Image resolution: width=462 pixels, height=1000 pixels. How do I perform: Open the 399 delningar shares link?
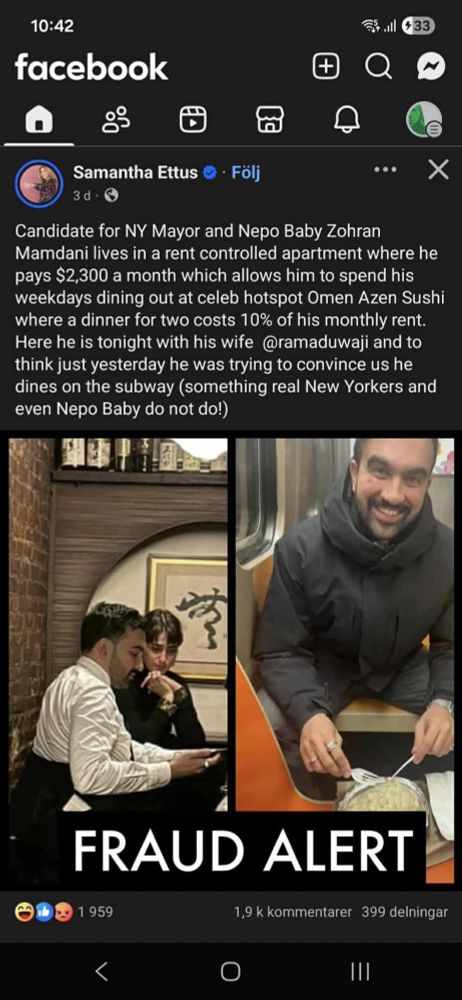tap(405, 912)
